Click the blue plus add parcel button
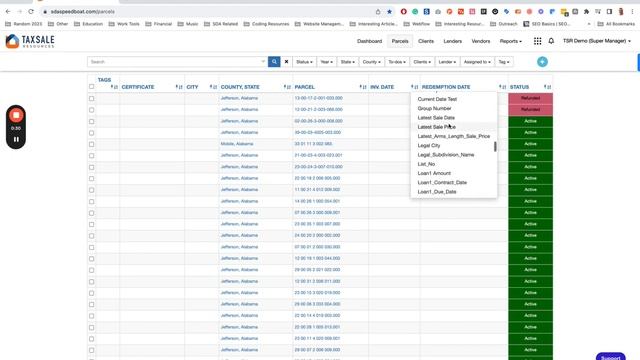Screen dimensions: 640x360 542,62
